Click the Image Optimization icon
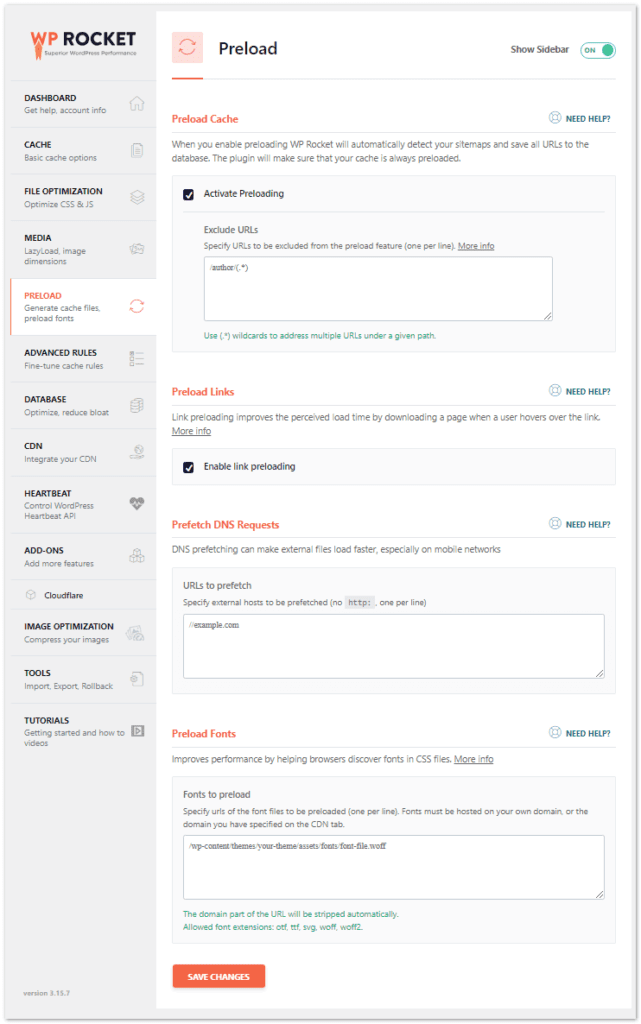The height and width of the screenshot is (1024, 641). pyautogui.click(x=135, y=632)
